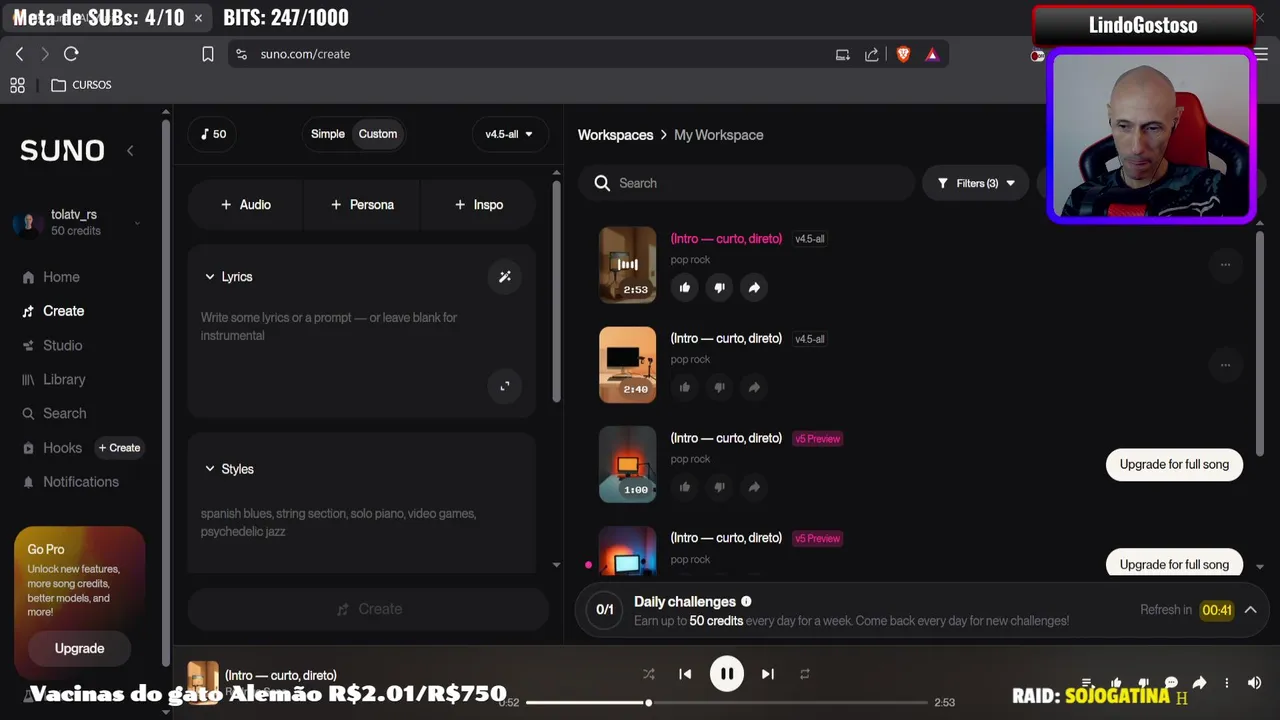Click the Create song button
This screenshot has width=1280, height=720.
(x=368, y=609)
